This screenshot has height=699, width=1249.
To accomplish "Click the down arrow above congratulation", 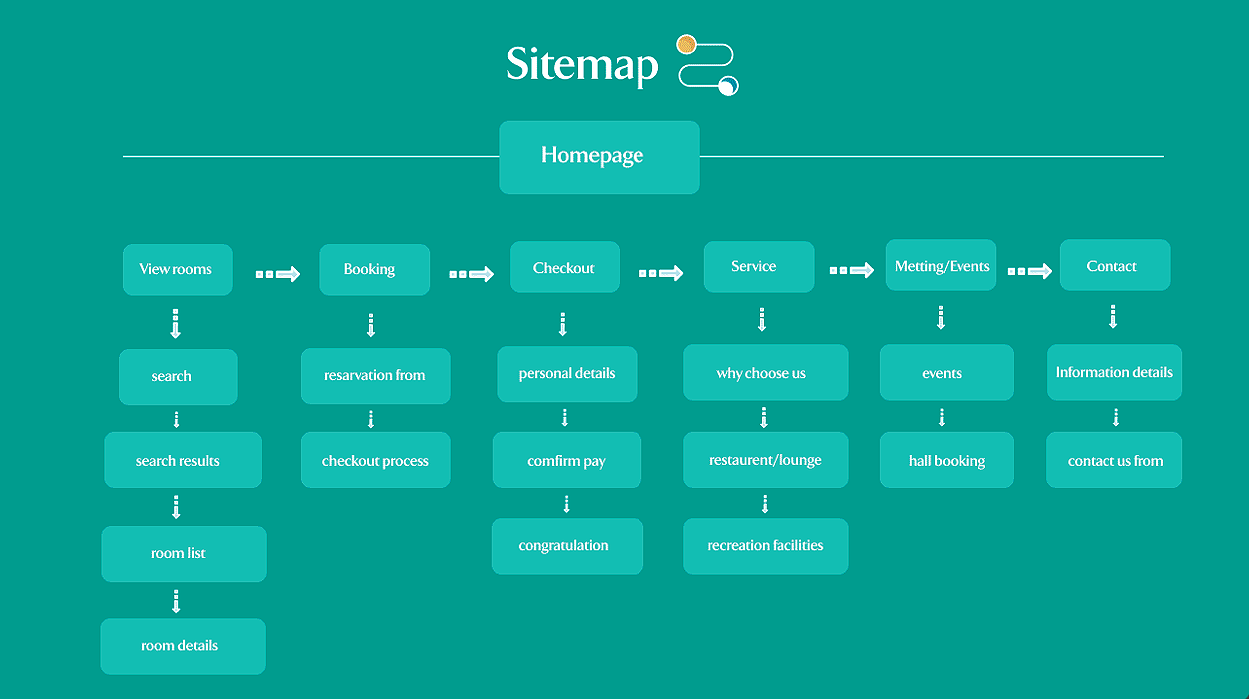I will click(566, 505).
